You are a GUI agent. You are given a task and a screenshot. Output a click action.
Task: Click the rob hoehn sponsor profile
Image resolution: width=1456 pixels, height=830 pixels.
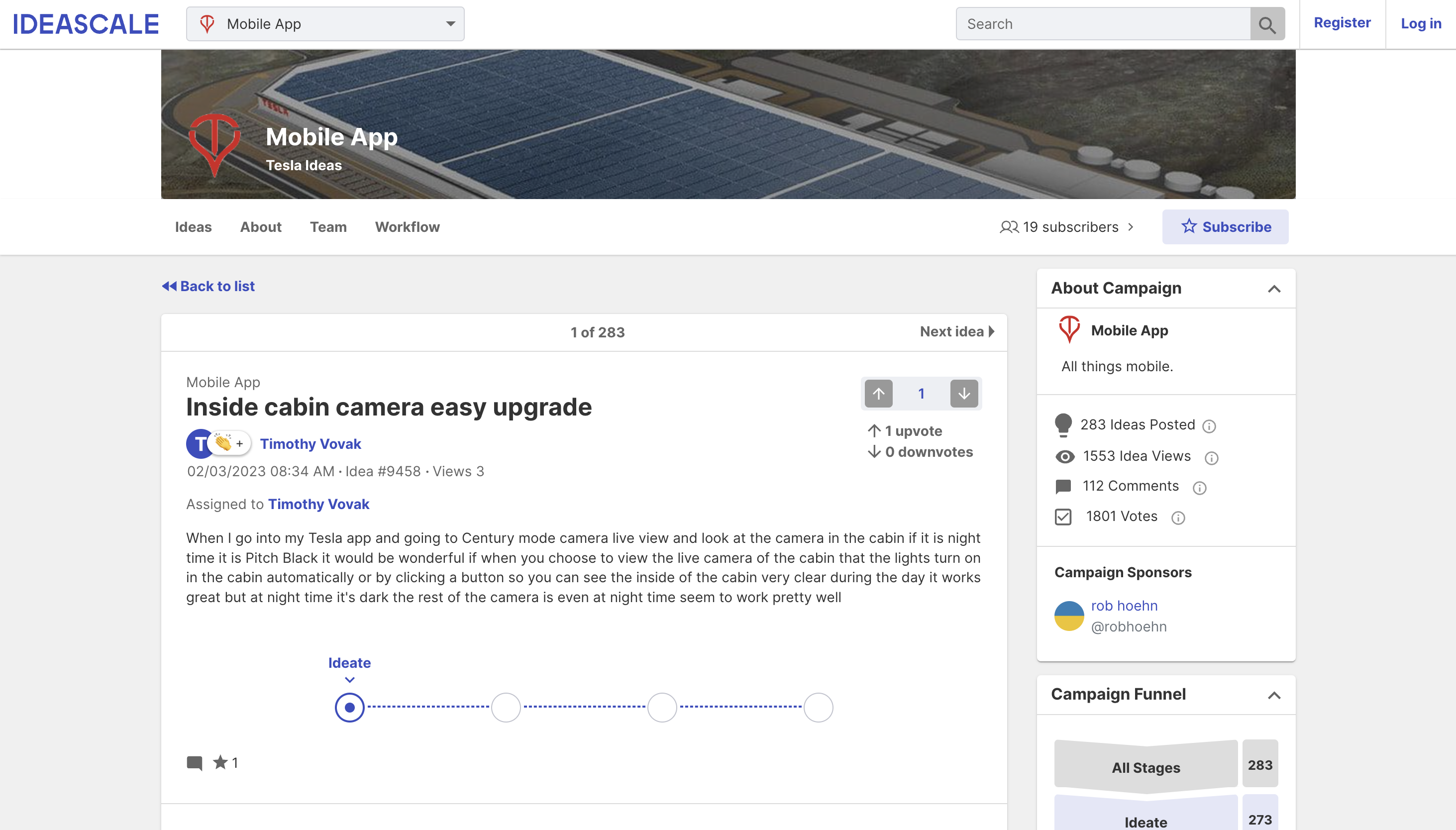1125,604
